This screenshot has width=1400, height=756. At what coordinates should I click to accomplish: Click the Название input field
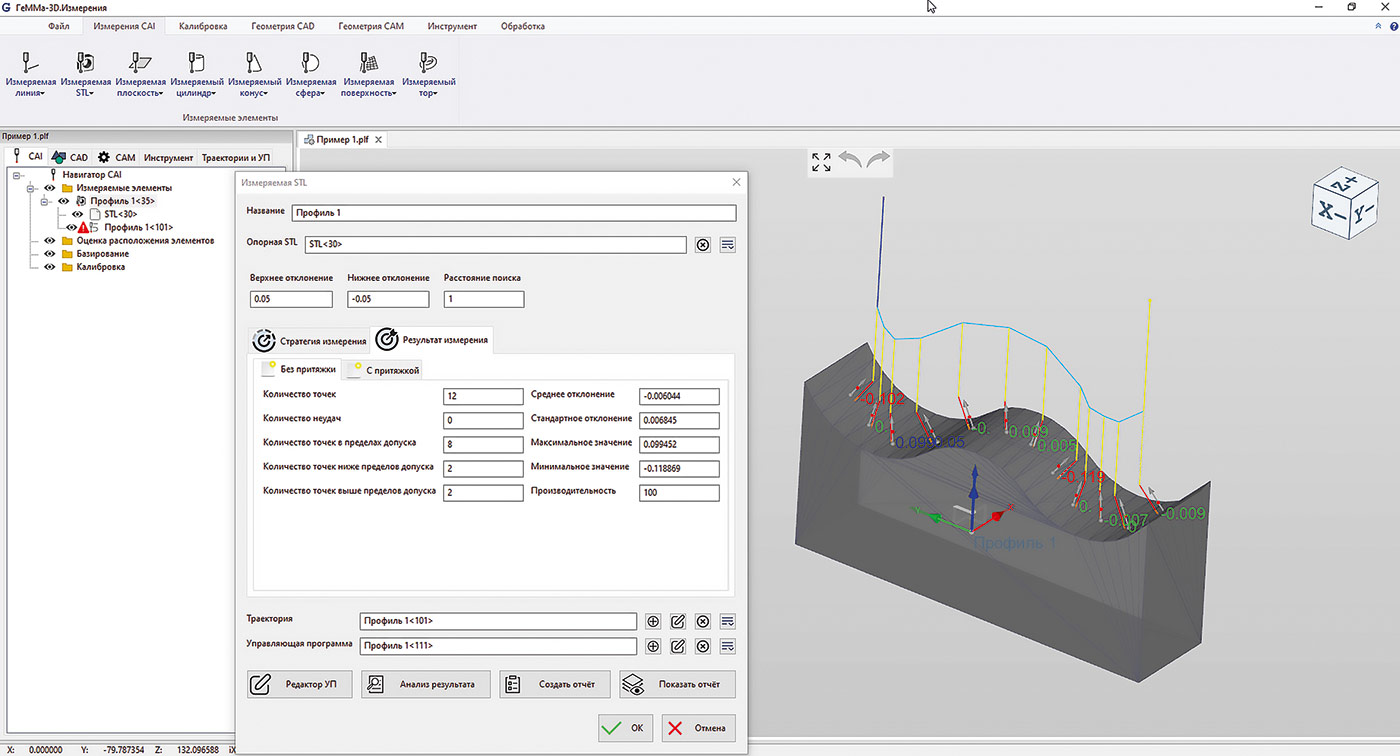click(513, 213)
